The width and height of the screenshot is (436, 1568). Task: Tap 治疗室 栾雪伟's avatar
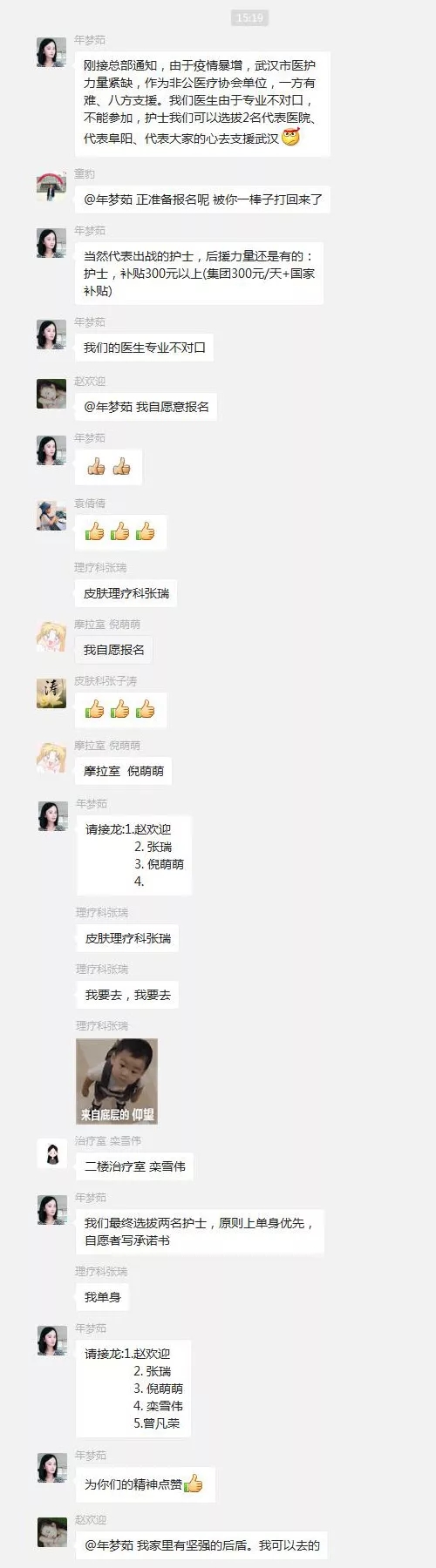pos(51,1153)
